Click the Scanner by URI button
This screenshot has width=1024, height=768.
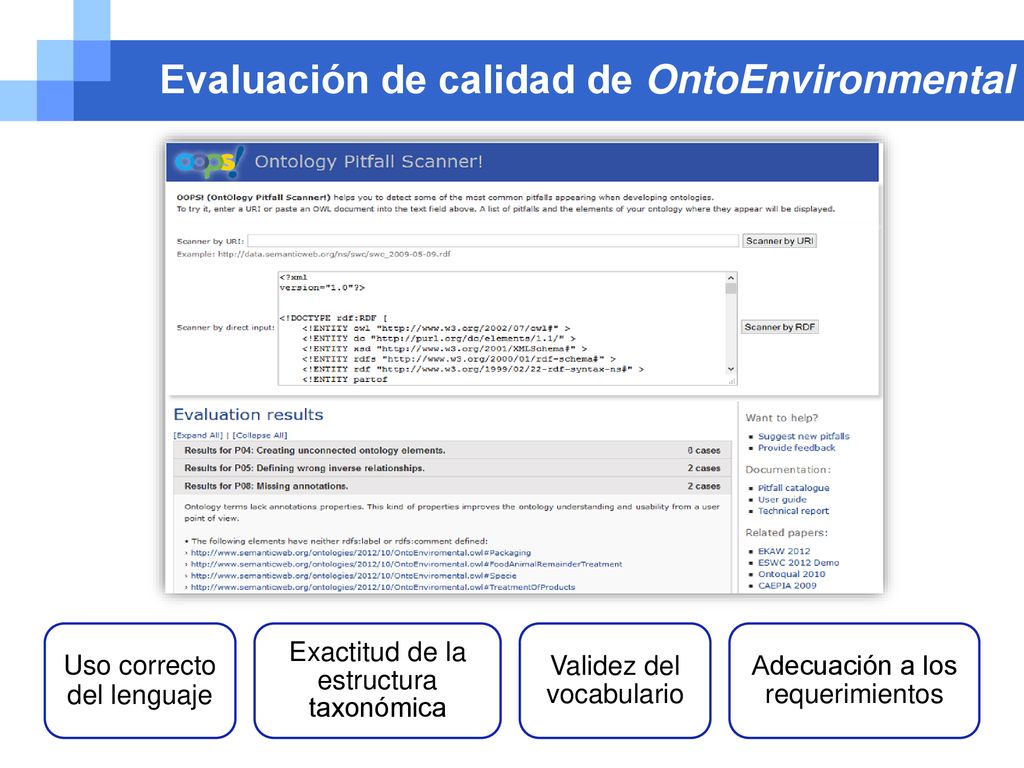click(x=779, y=241)
